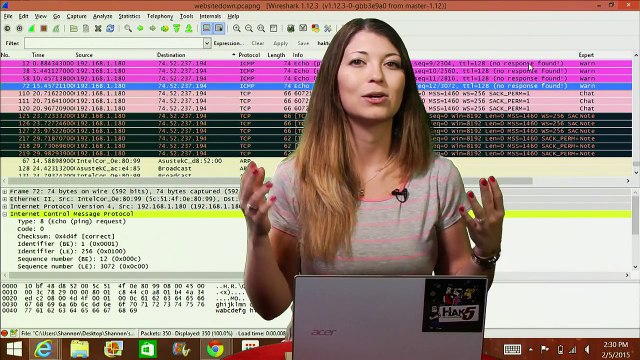Select 'Type: 8 (Echo (ping) request)' line
Image resolution: width=640 pixels, height=360 pixels.
pos(71,221)
